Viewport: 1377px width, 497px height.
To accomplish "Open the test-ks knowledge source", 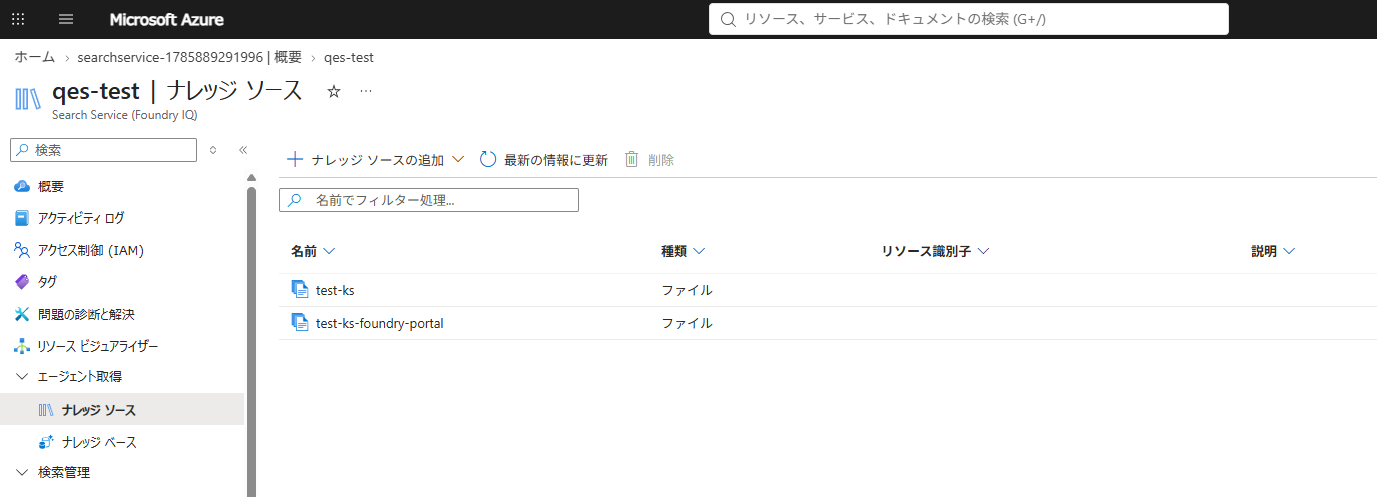I will pos(335,290).
